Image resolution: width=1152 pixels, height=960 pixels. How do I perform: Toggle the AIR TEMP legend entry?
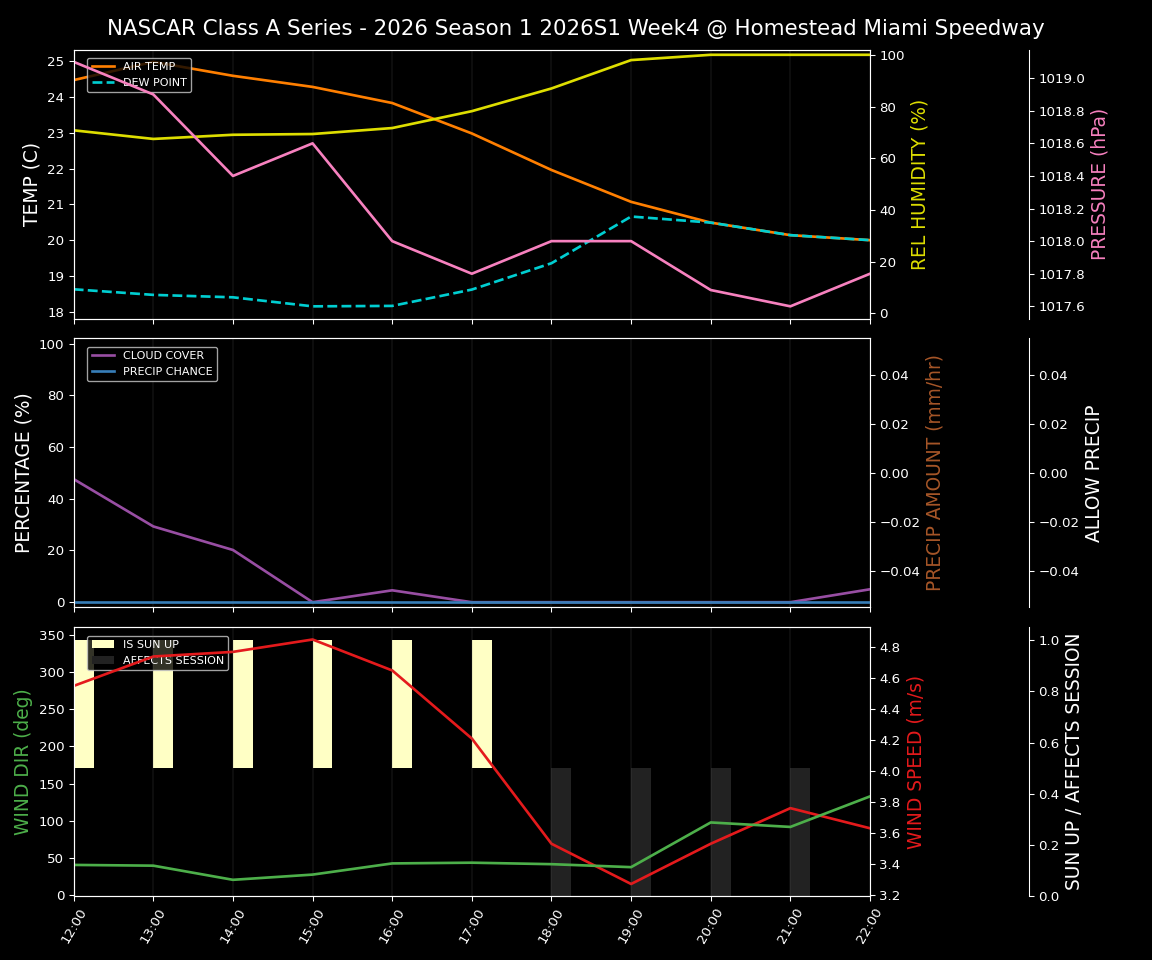(150, 66)
